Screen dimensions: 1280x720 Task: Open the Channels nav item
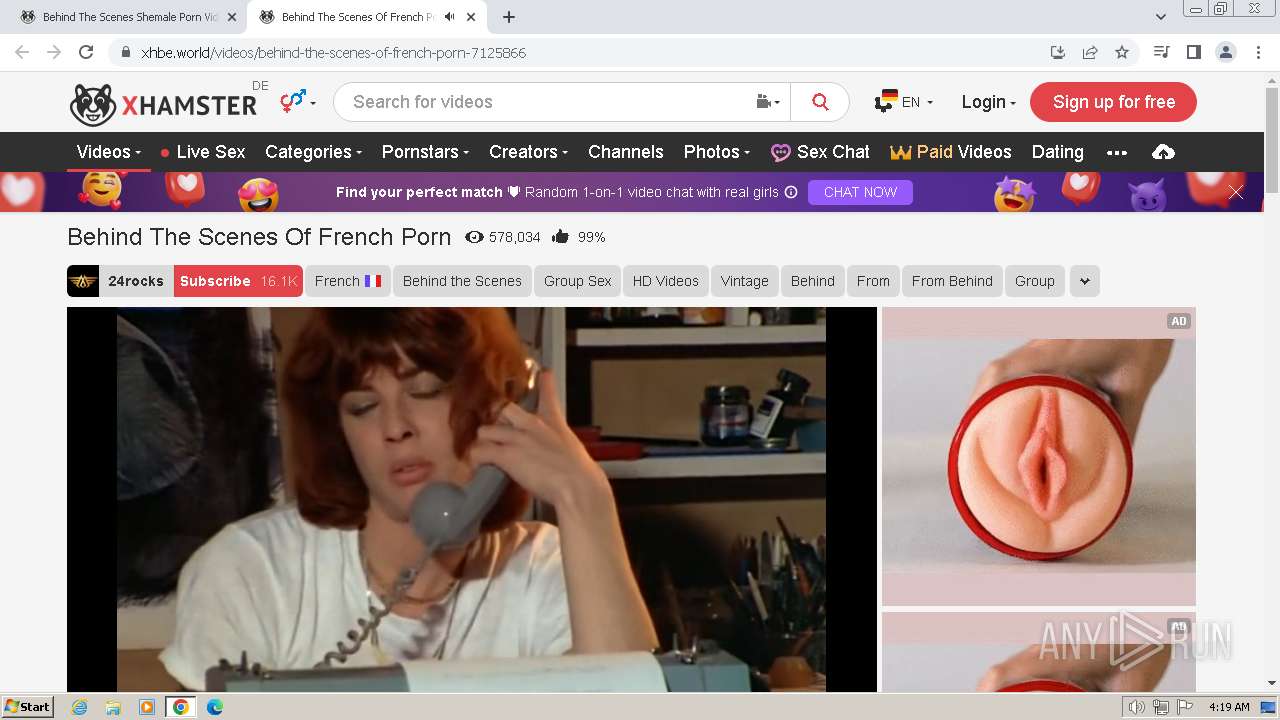626,152
